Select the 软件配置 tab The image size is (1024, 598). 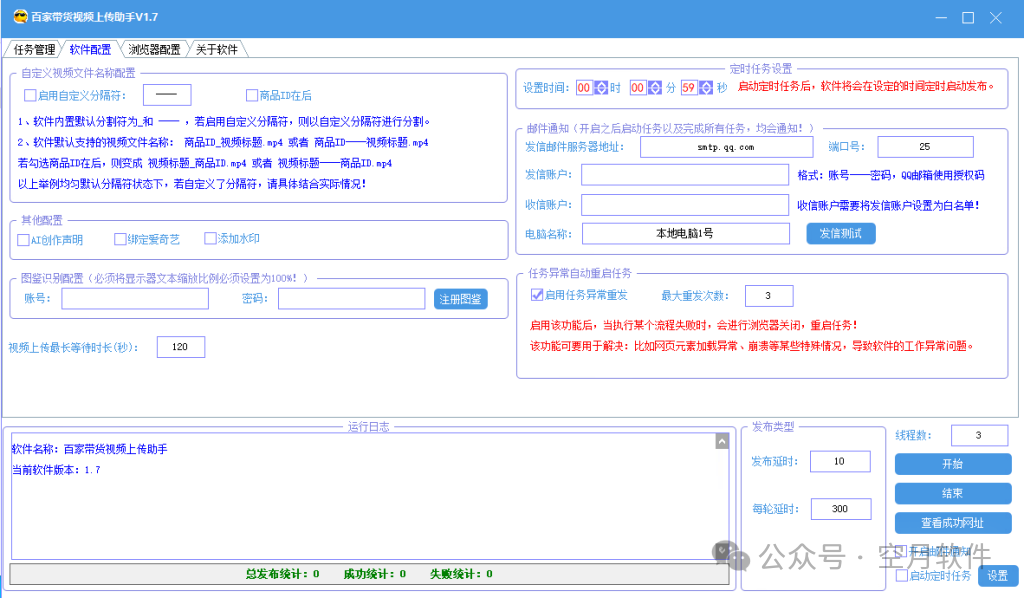tap(90, 50)
